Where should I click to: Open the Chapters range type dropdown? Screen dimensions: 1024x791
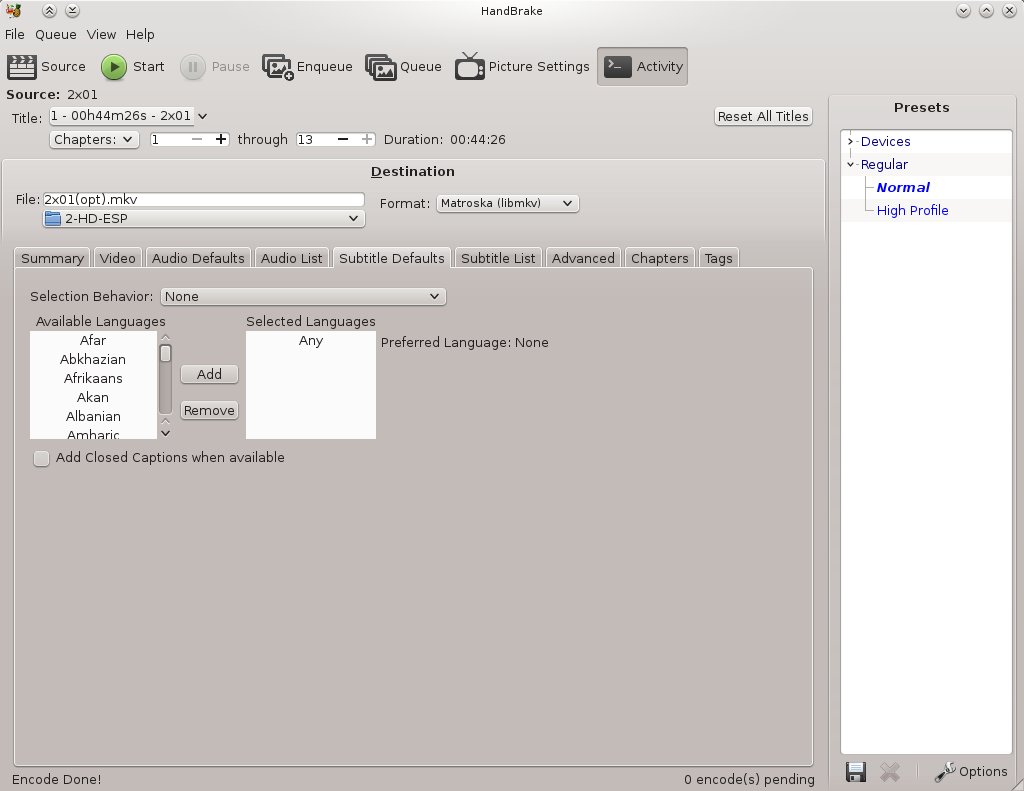point(94,139)
